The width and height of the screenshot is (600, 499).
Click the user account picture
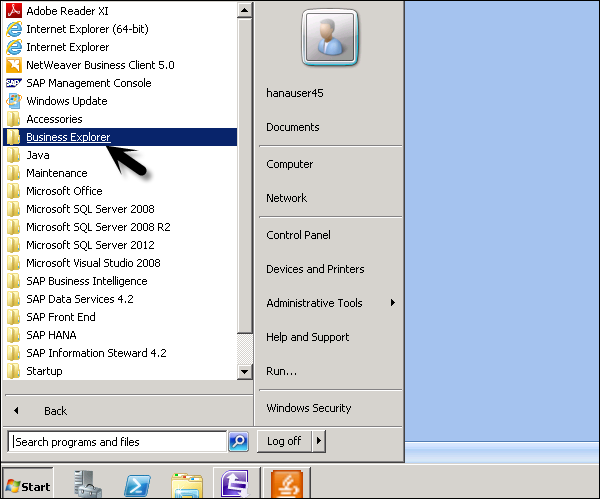tap(329, 39)
